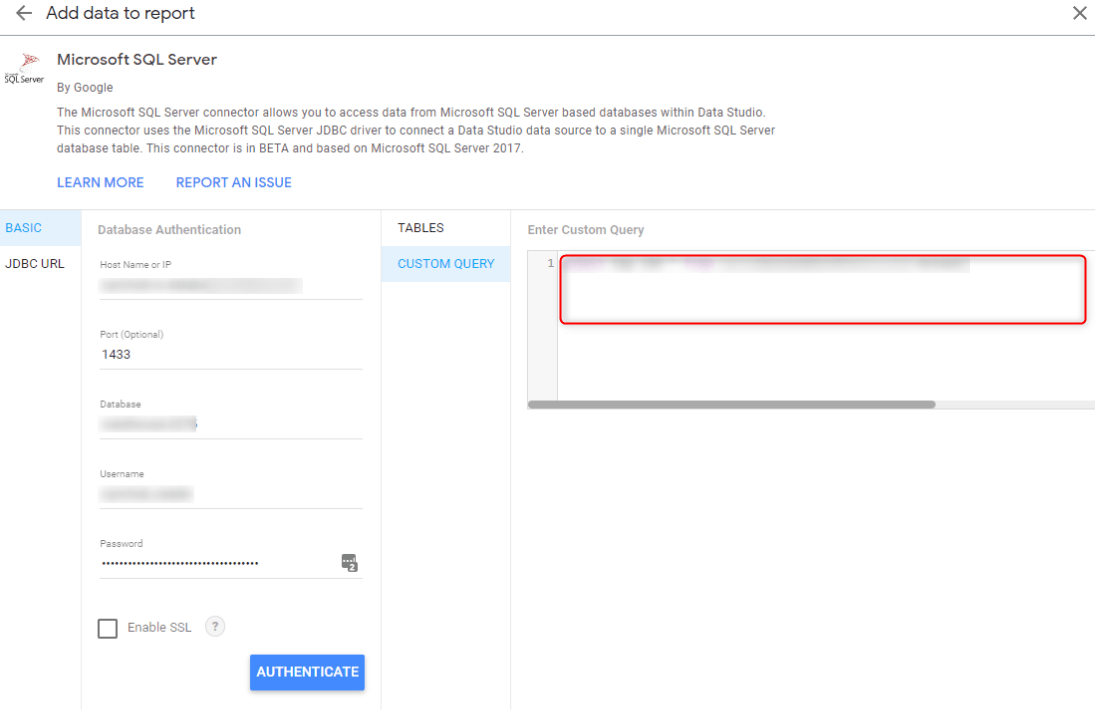Viewport: 1095px width, 710px height.
Task: Close the Add data to report dialog
Action: tap(1078, 13)
